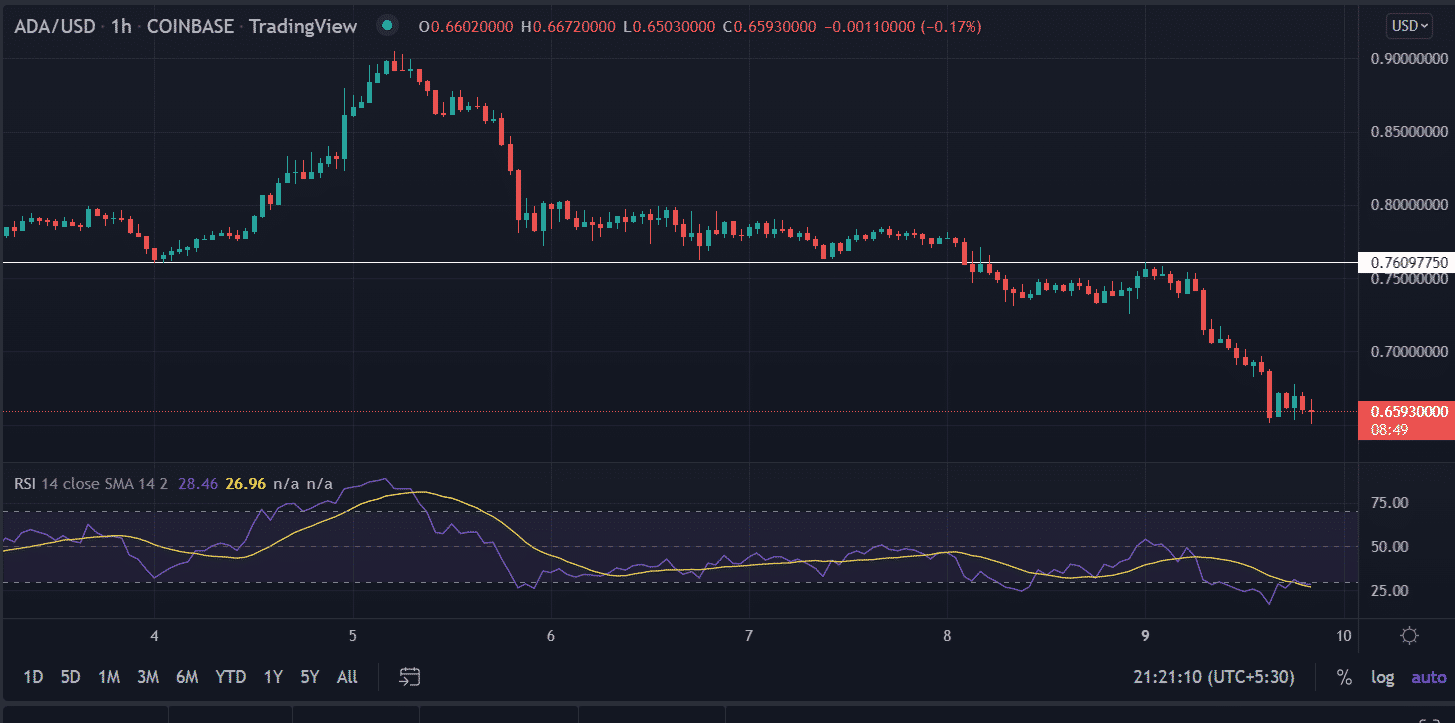Open chart settings gear icon

[1410, 636]
